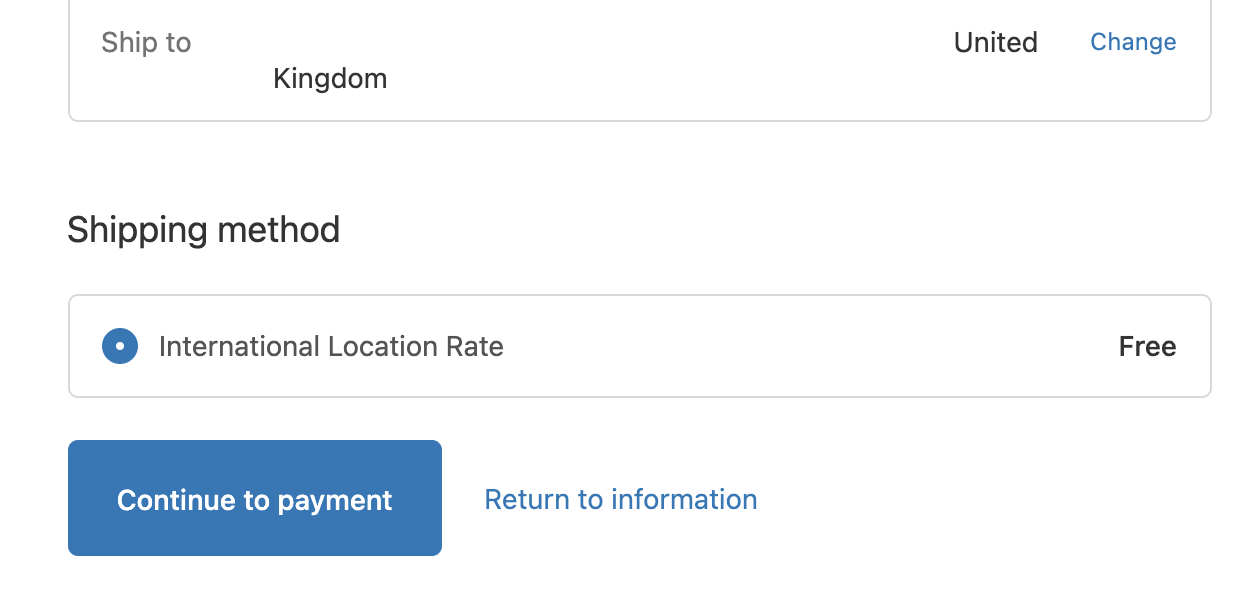This screenshot has height=606, width=1252.
Task: Click the word Rate in the shipping option
Action: (x=474, y=347)
